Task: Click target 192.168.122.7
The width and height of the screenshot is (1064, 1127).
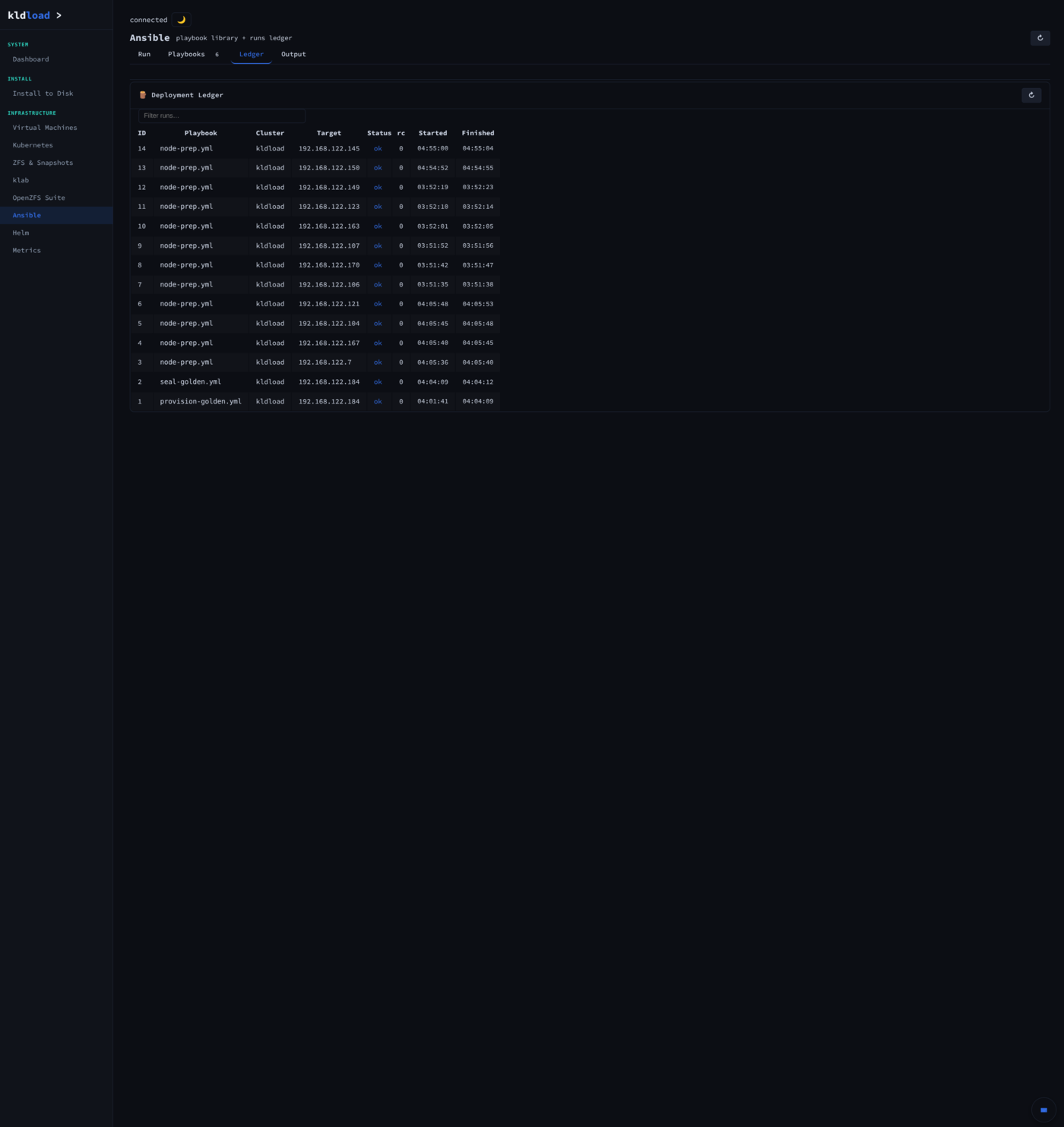Action: 325,362
